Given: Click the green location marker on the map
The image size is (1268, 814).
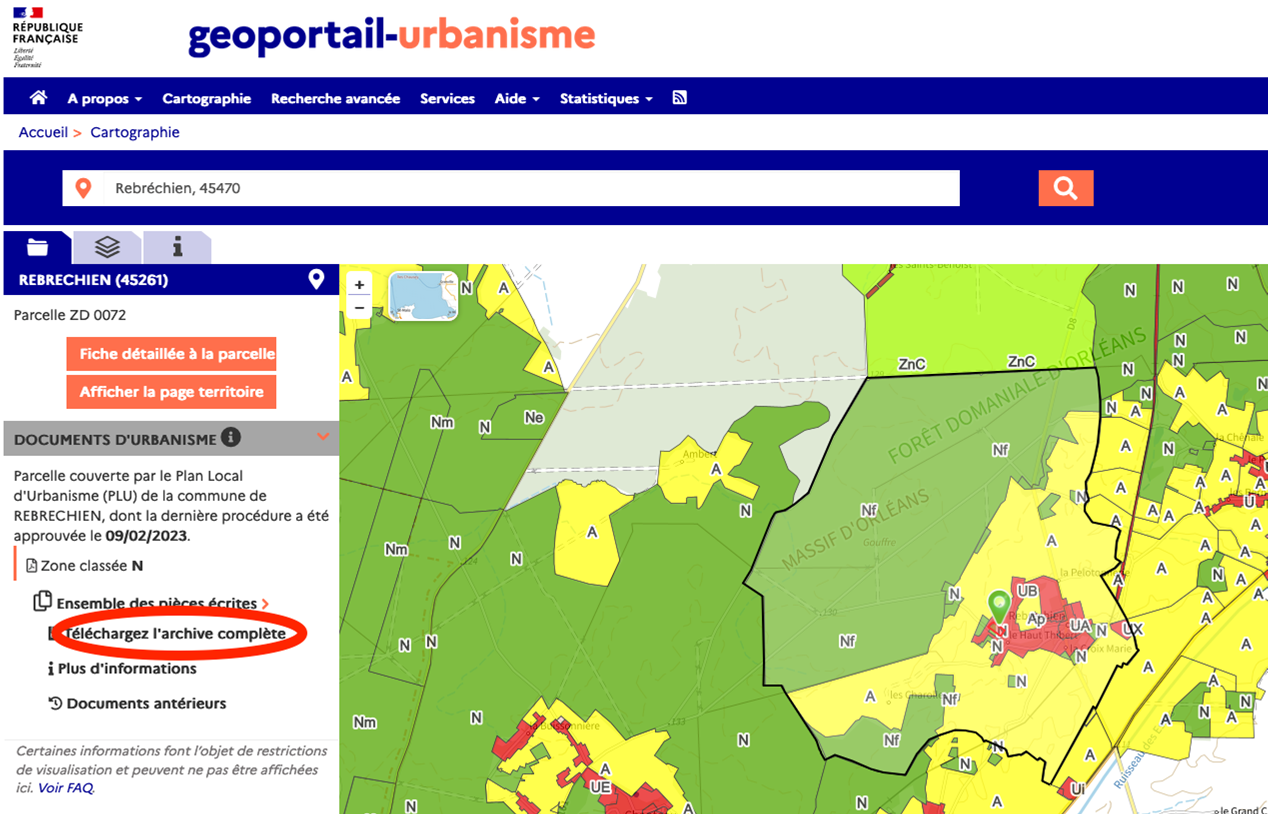Looking at the screenshot, I should (x=999, y=606).
